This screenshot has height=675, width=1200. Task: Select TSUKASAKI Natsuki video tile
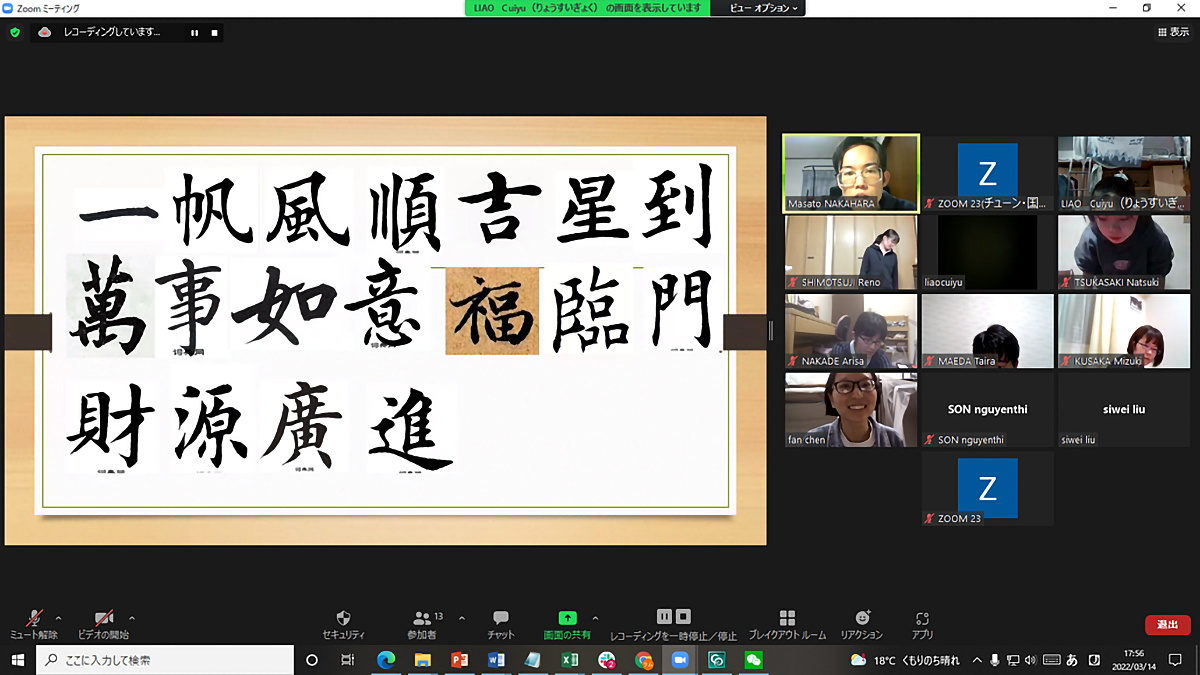coord(1123,252)
